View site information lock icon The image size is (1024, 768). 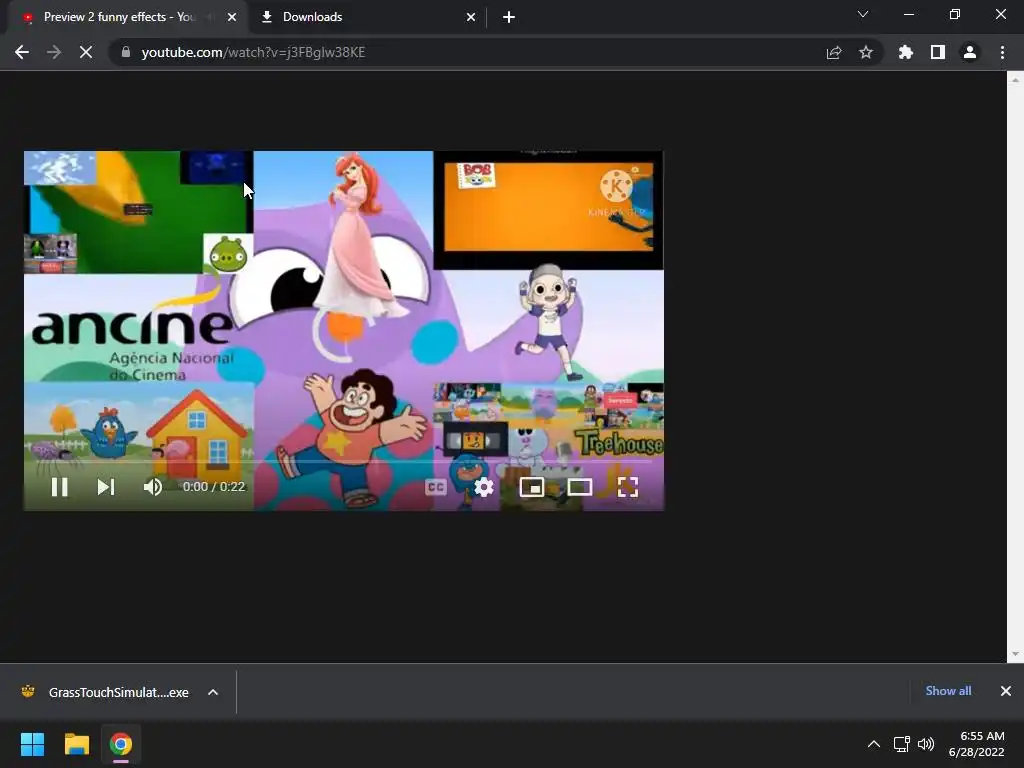(126, 52)
